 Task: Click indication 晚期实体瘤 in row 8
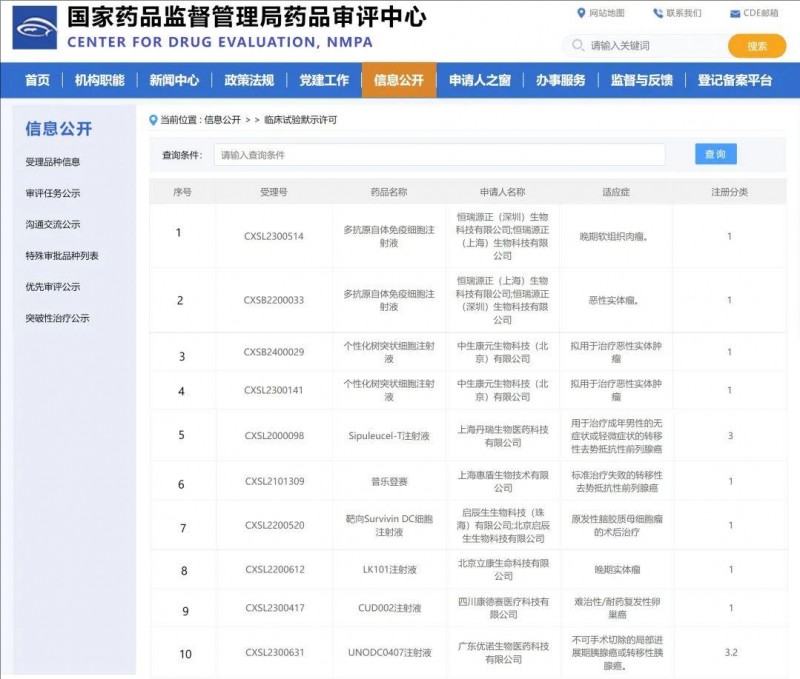tap(617, 570)
